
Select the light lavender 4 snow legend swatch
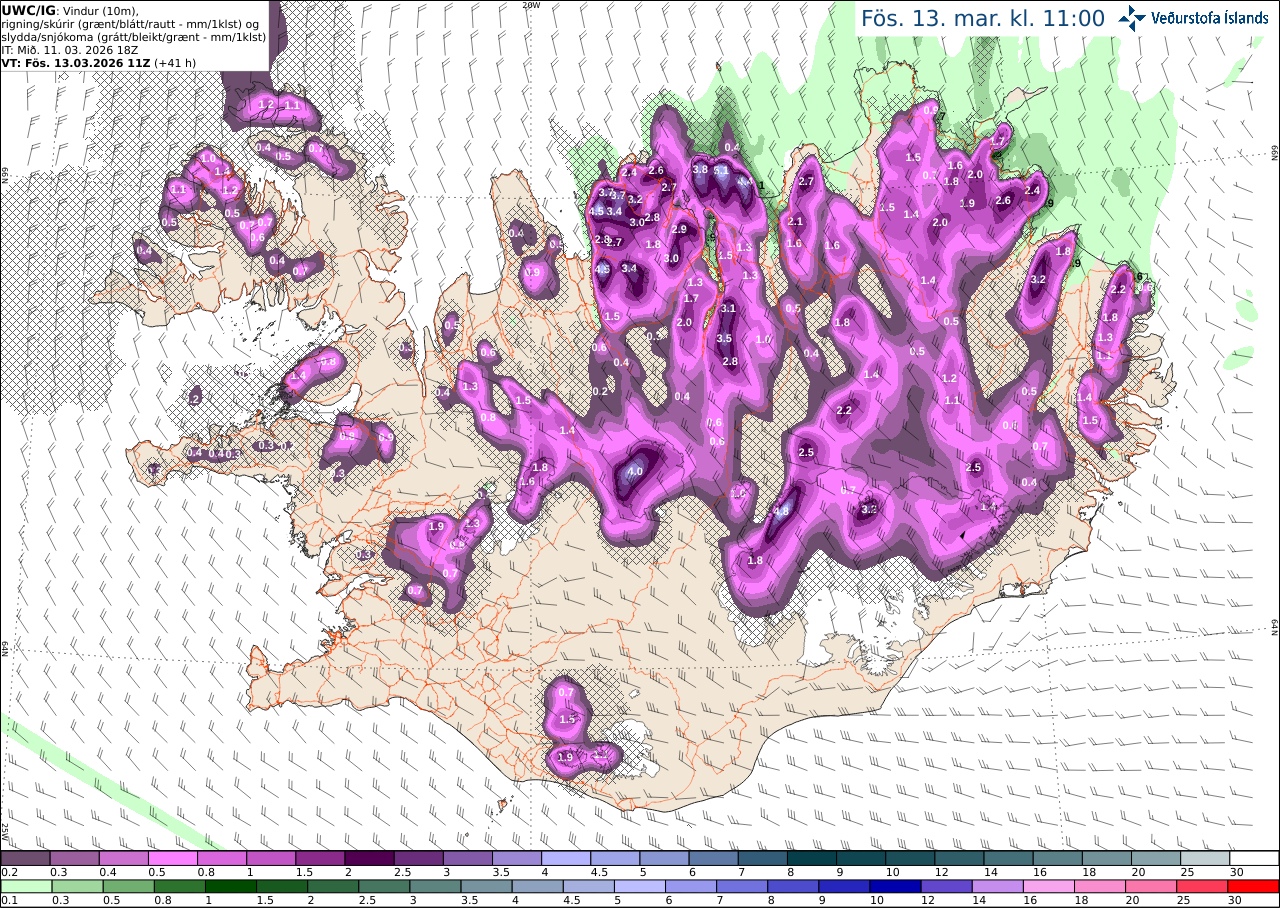[566, 858]
